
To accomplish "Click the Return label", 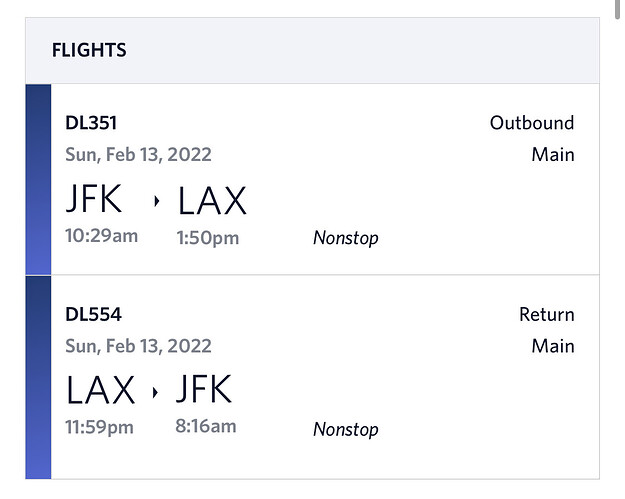I will tap(547, 314).
